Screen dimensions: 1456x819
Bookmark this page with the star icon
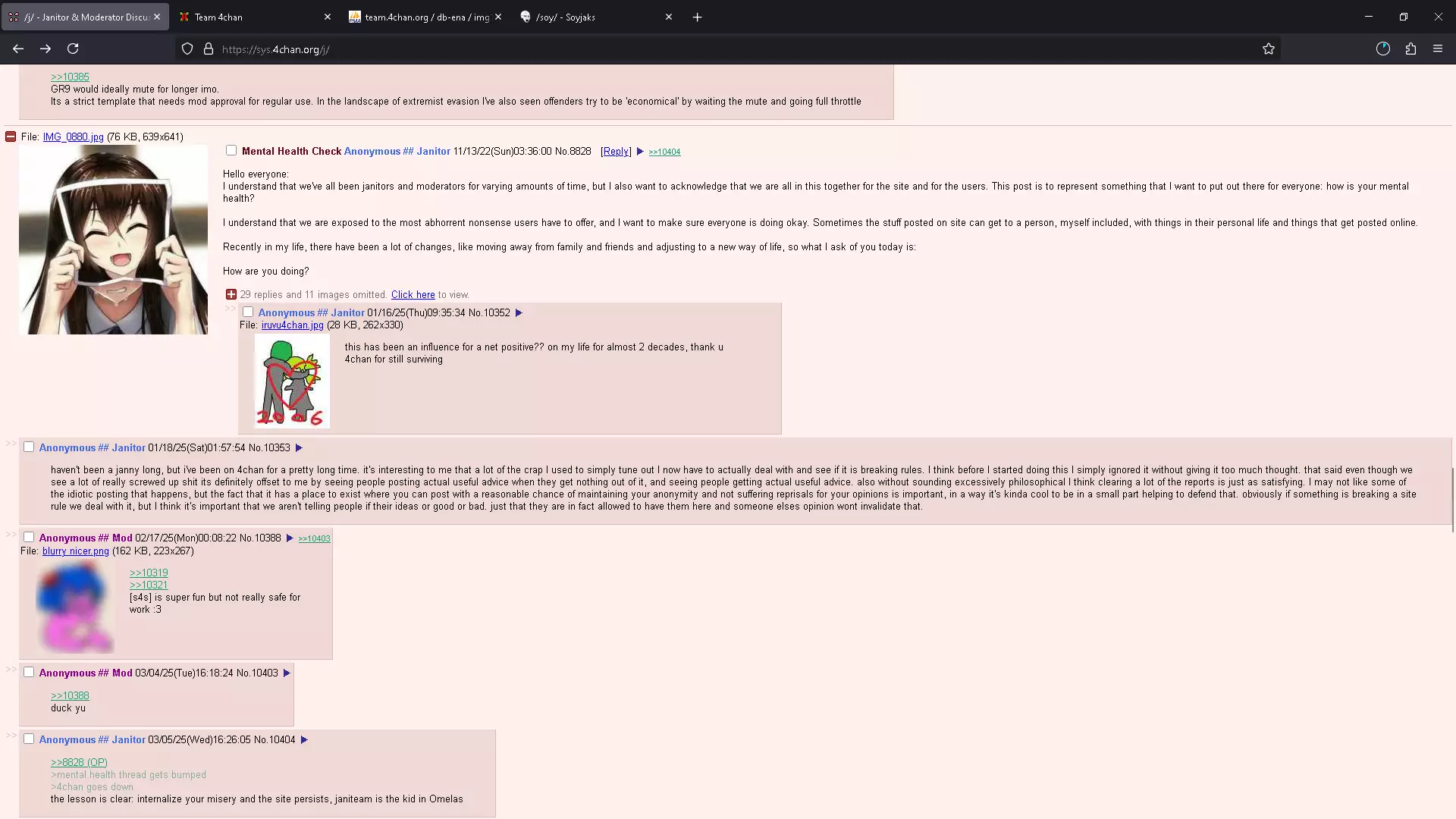pyautogui.click(x=1269, y=49)
